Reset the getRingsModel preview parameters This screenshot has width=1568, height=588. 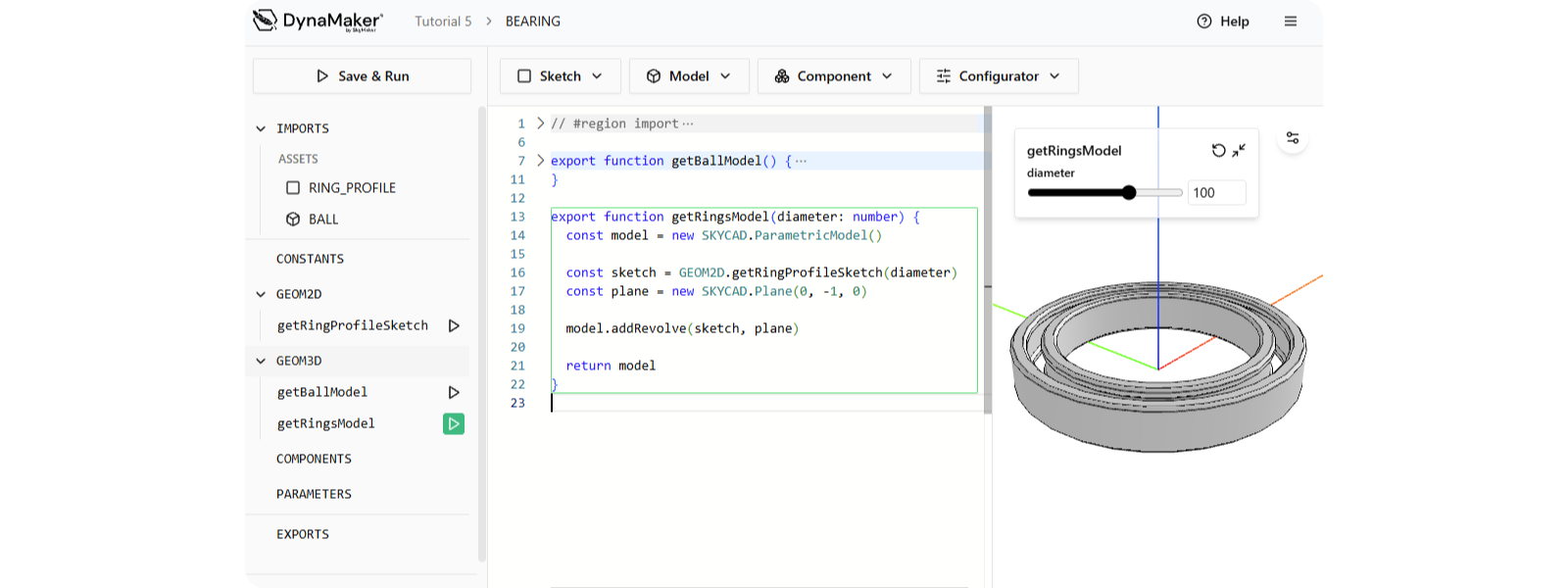point(1218,150)
